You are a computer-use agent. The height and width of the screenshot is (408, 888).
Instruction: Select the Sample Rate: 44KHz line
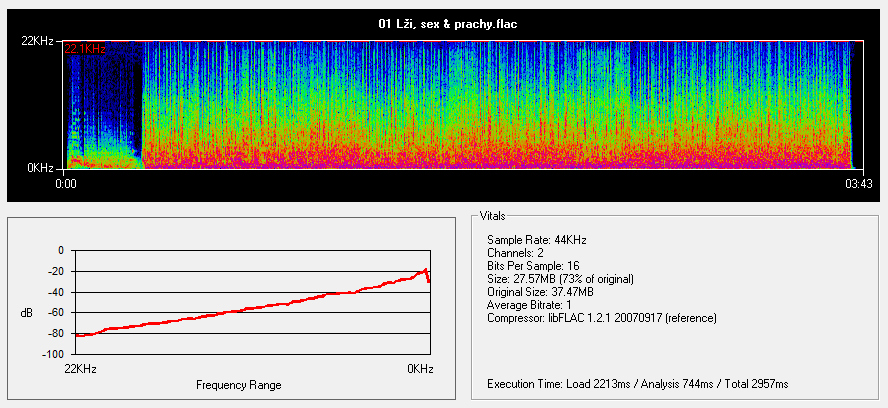(x=537, y=240)
